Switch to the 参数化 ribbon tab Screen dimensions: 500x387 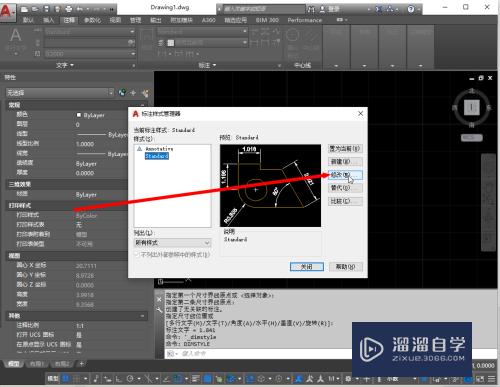point(92,20)
